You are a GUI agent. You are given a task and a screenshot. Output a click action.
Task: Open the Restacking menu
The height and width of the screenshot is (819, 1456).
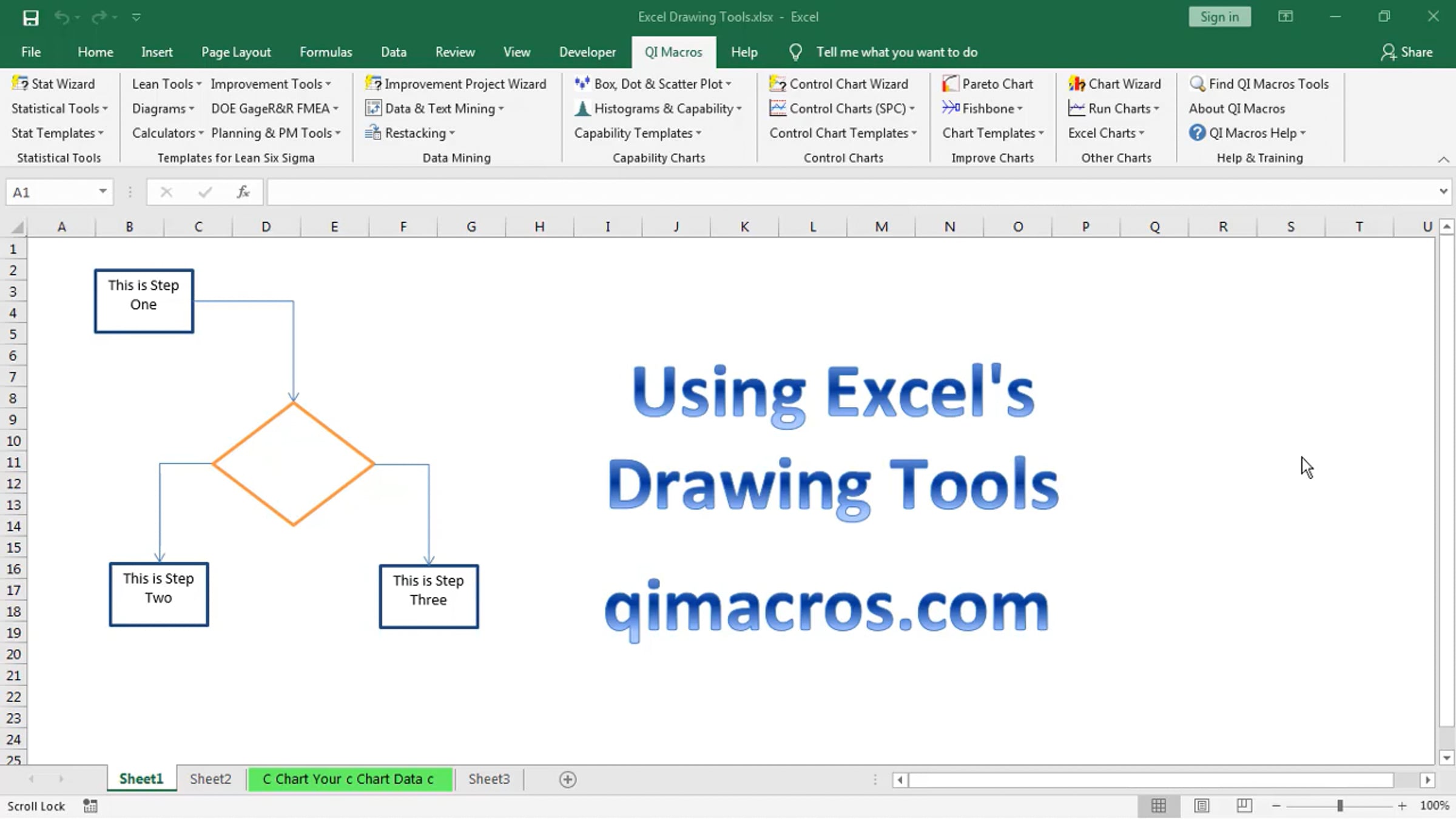pyautogui.click(x=410, y=133)
